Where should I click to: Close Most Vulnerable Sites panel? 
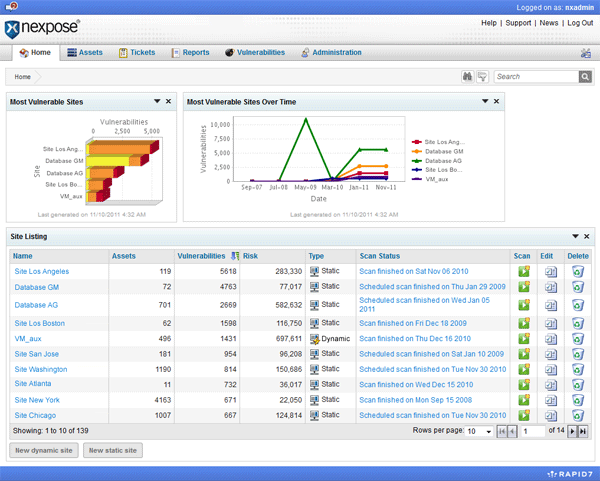[168, 101]
